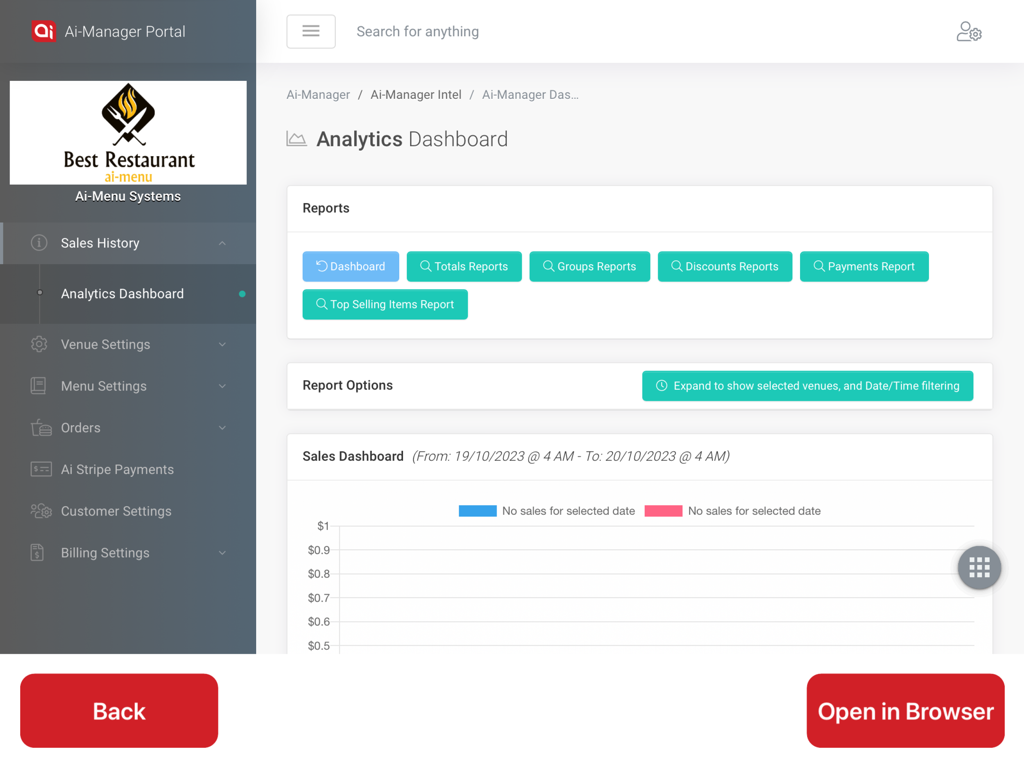Click the search for anything field

click(x=418, y=31)
